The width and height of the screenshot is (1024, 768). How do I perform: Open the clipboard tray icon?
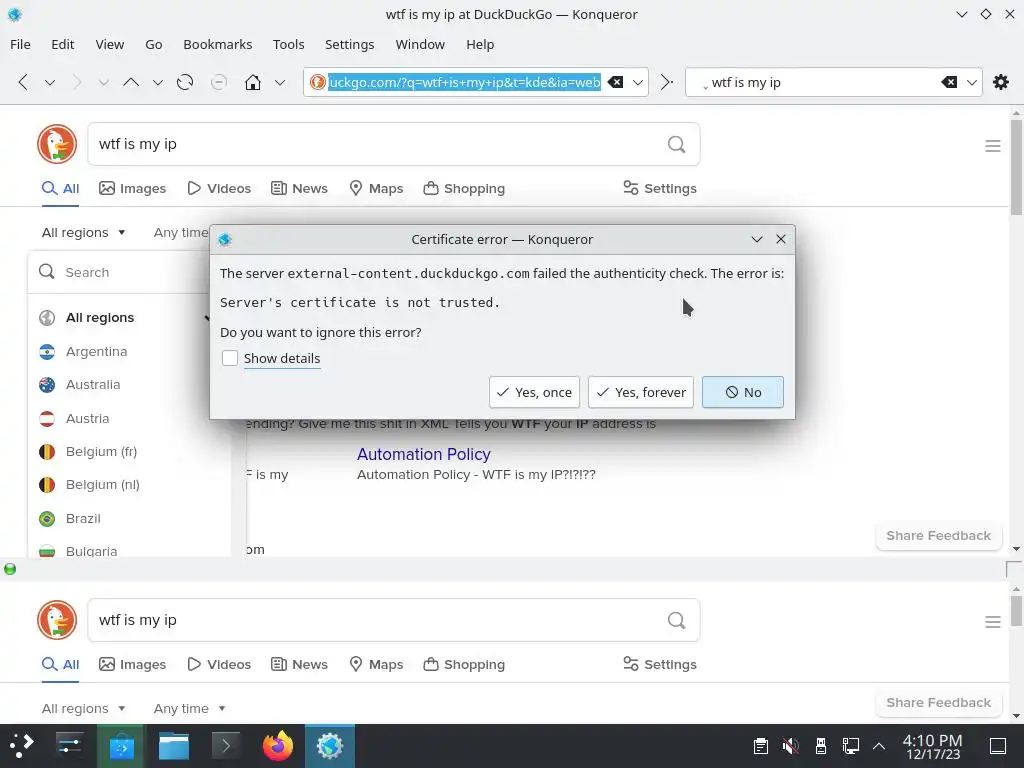[x=760, y=745]
